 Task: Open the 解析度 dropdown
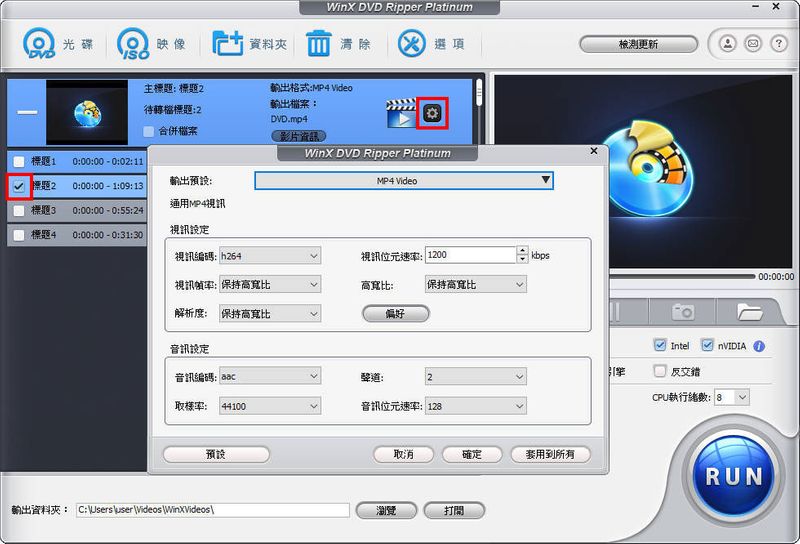click(270, 313)
